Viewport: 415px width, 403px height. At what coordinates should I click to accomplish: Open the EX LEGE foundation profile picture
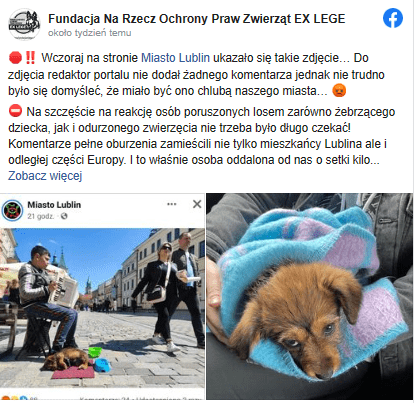pyautogui.click(x=24, y=24)
